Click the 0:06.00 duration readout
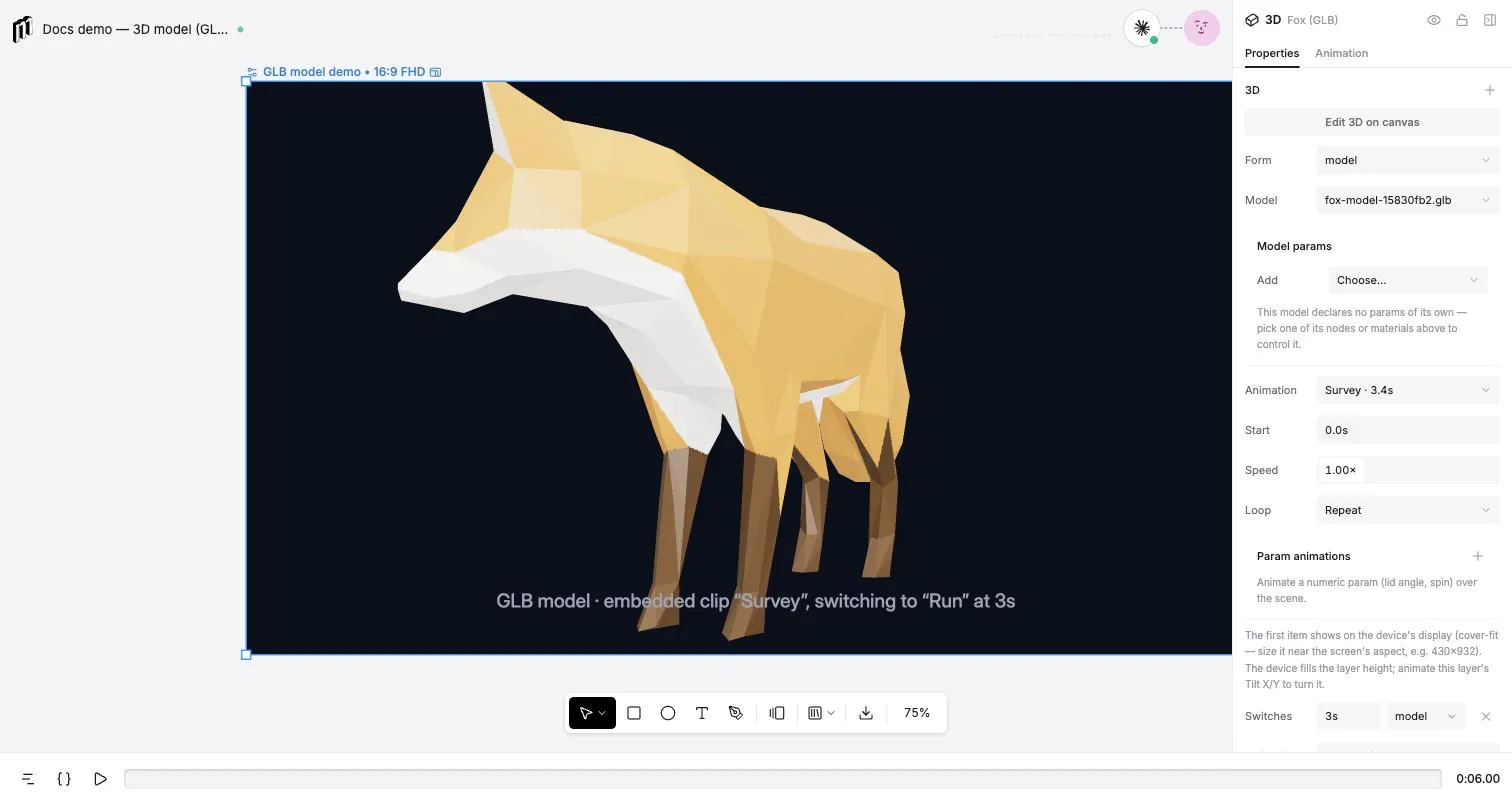The image size is (1512, 805). 1478,778
